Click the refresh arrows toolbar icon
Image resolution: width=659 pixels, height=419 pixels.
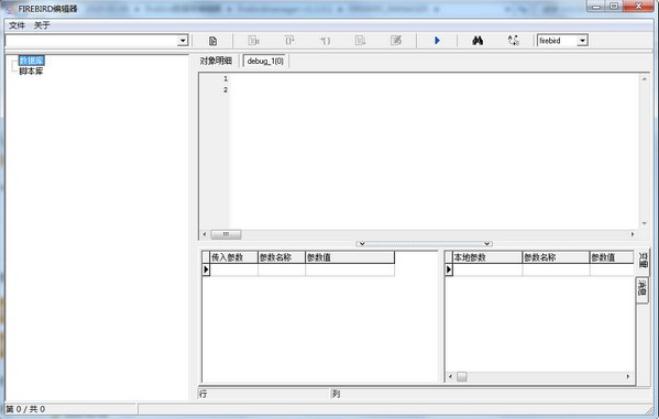tap(513, 41)
